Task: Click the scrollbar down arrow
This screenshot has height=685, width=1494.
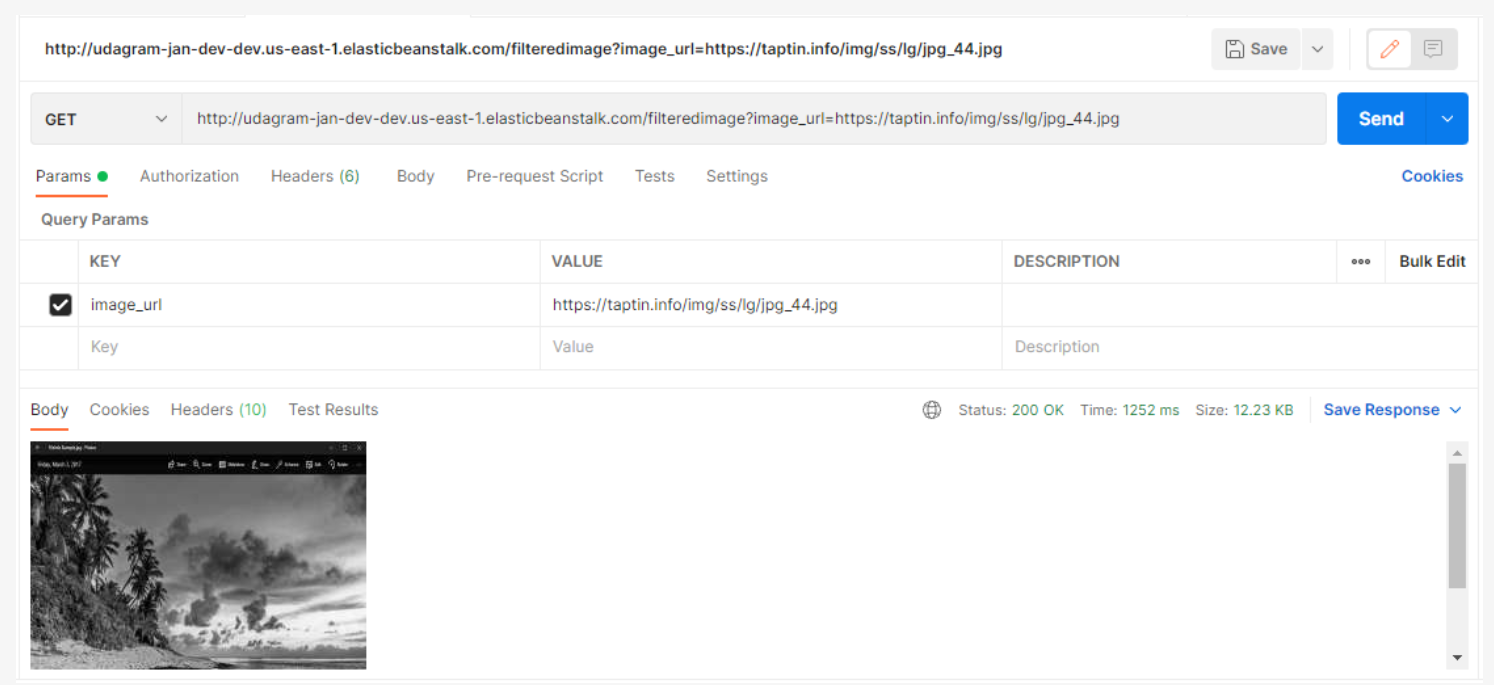Action: [1457, 657]
